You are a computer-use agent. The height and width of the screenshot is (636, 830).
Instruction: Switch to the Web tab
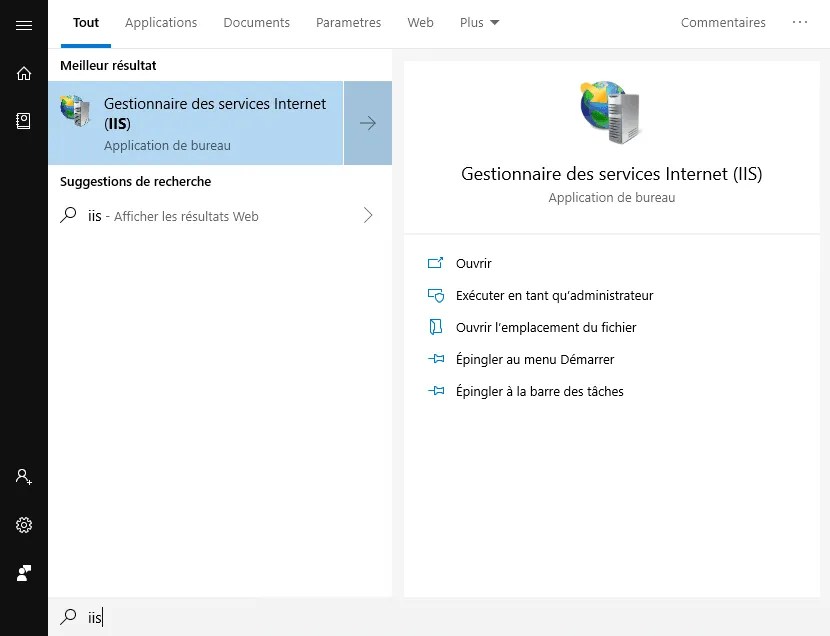click(x=420, y=22)
